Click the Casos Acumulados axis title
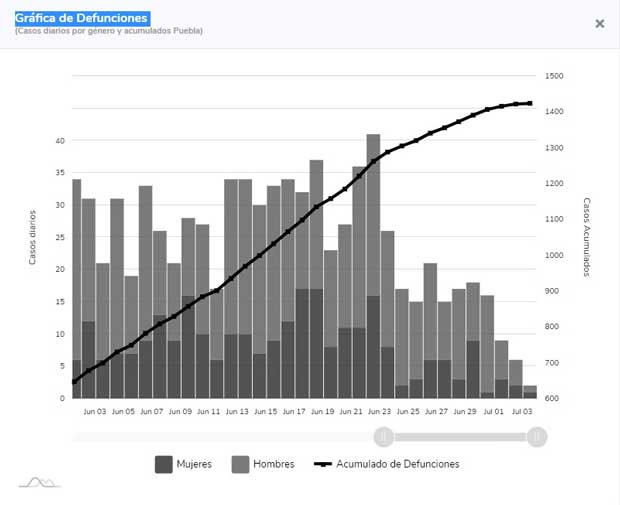This screenshot has height=505, width=620. click(x=587, y=237)
